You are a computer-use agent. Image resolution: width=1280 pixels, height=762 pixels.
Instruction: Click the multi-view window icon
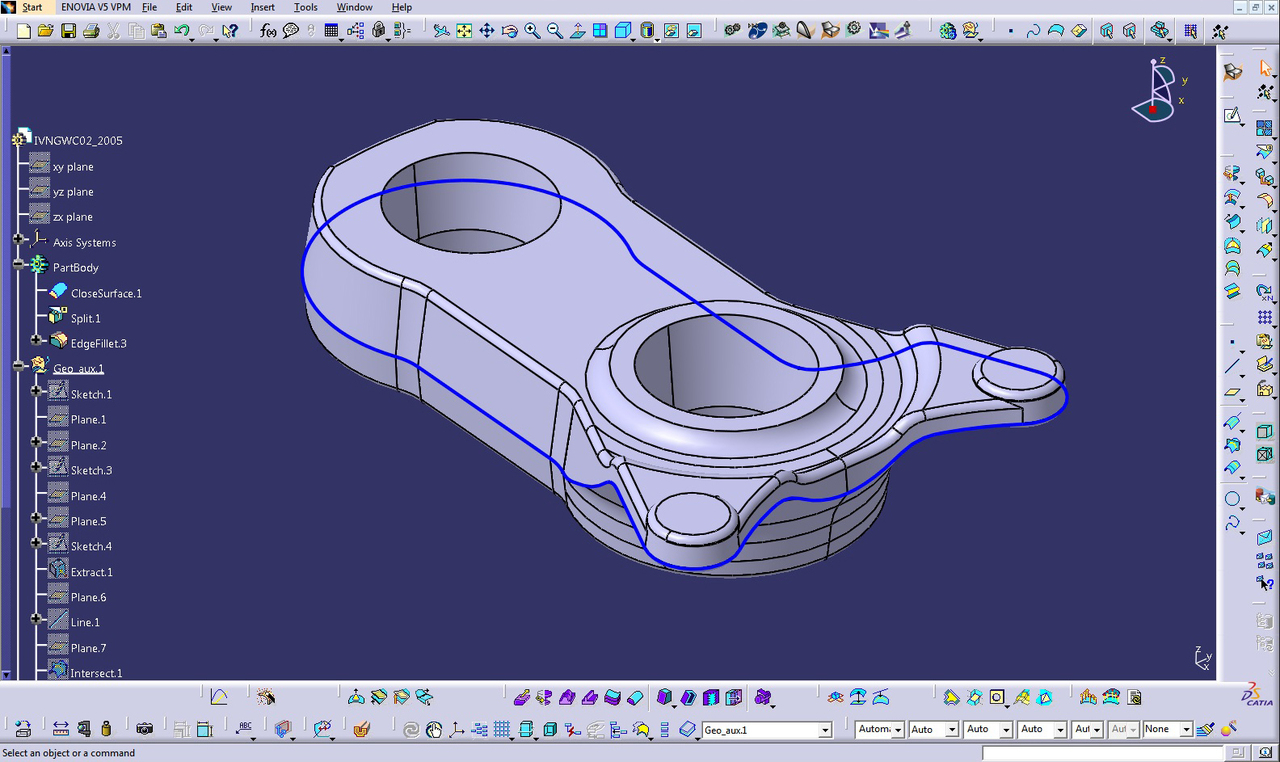click(x=600, y=31)
